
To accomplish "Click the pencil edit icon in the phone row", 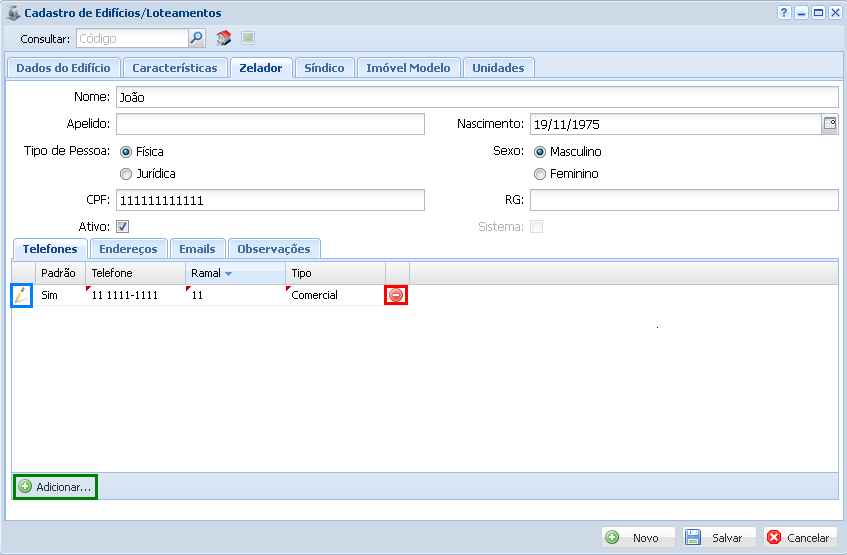I will pyautogui.click(x=21, y=295).
